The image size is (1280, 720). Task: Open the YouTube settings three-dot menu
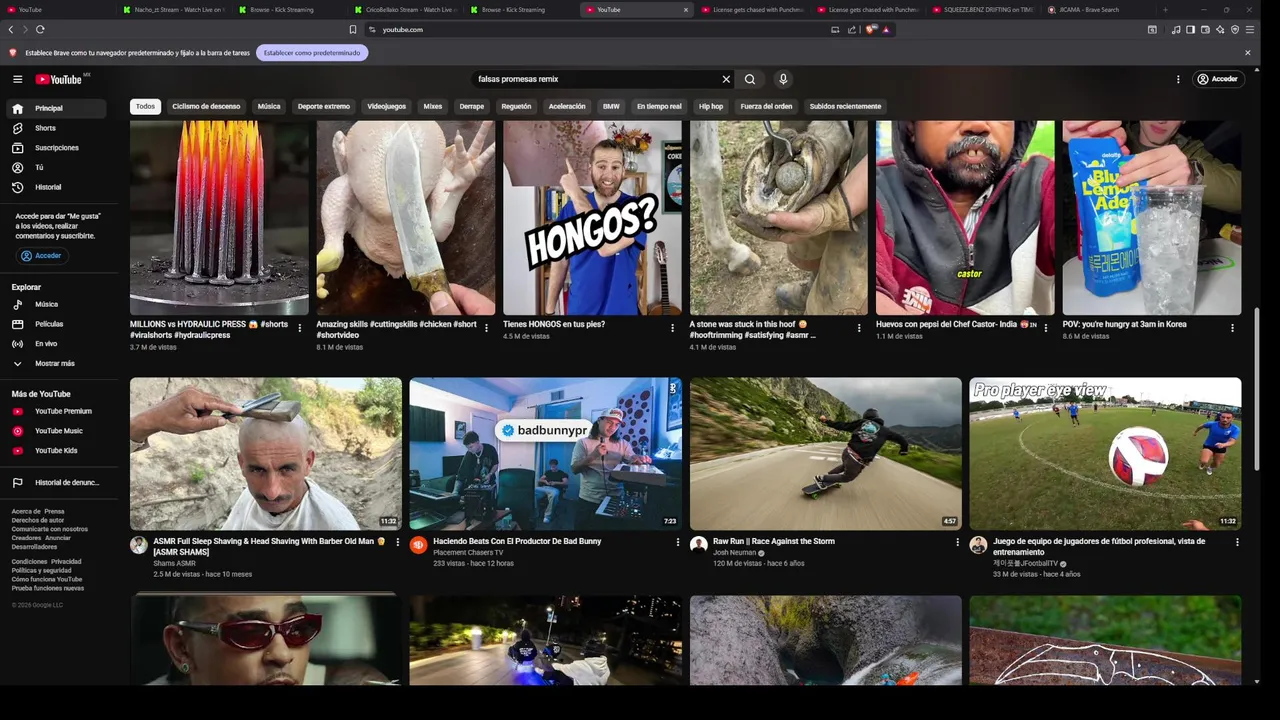[1178, 79]
